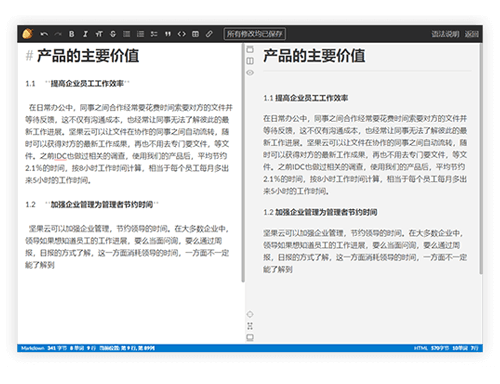Image resolution: width=500 pixels, height=384 pixels.
Task: Insert task checklist icon
Action: [x=154, y=34]
